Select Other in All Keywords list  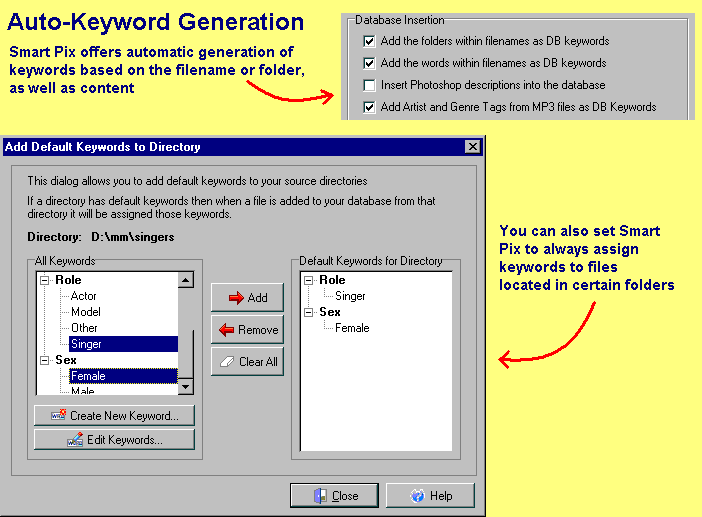pos(84,328)
